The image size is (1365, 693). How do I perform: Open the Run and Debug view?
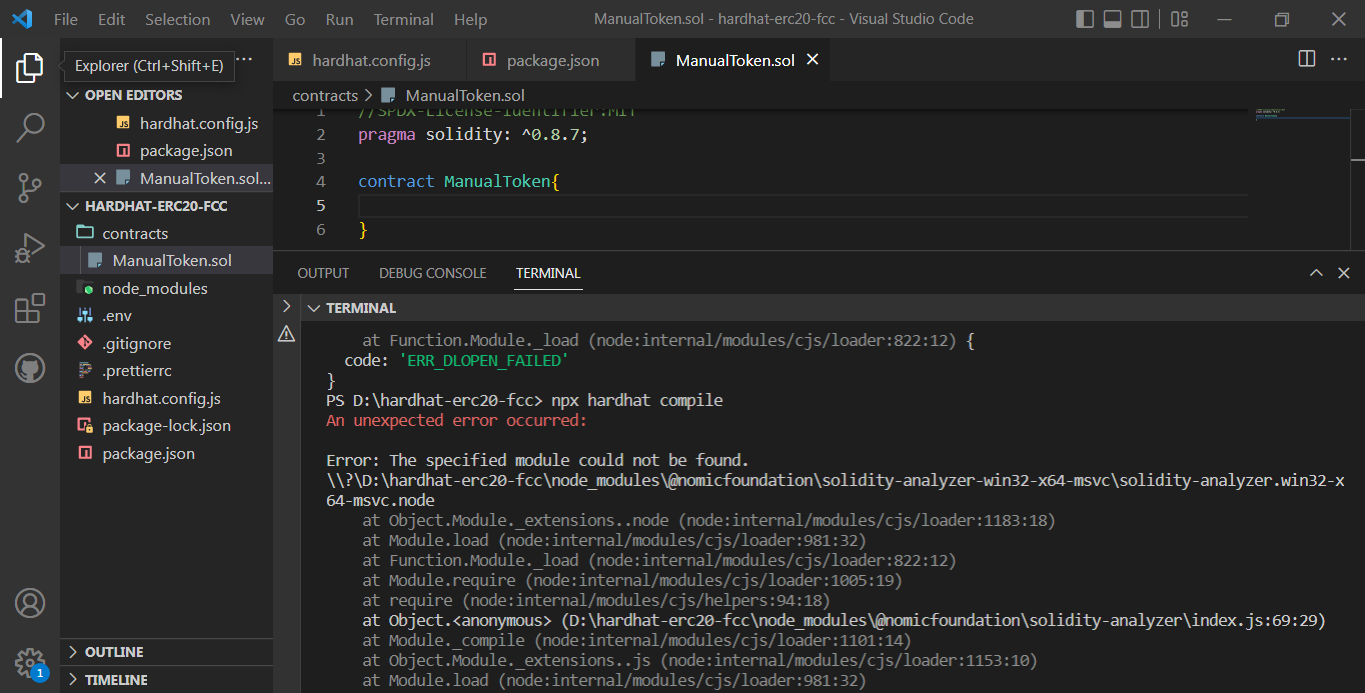(30, 248)
